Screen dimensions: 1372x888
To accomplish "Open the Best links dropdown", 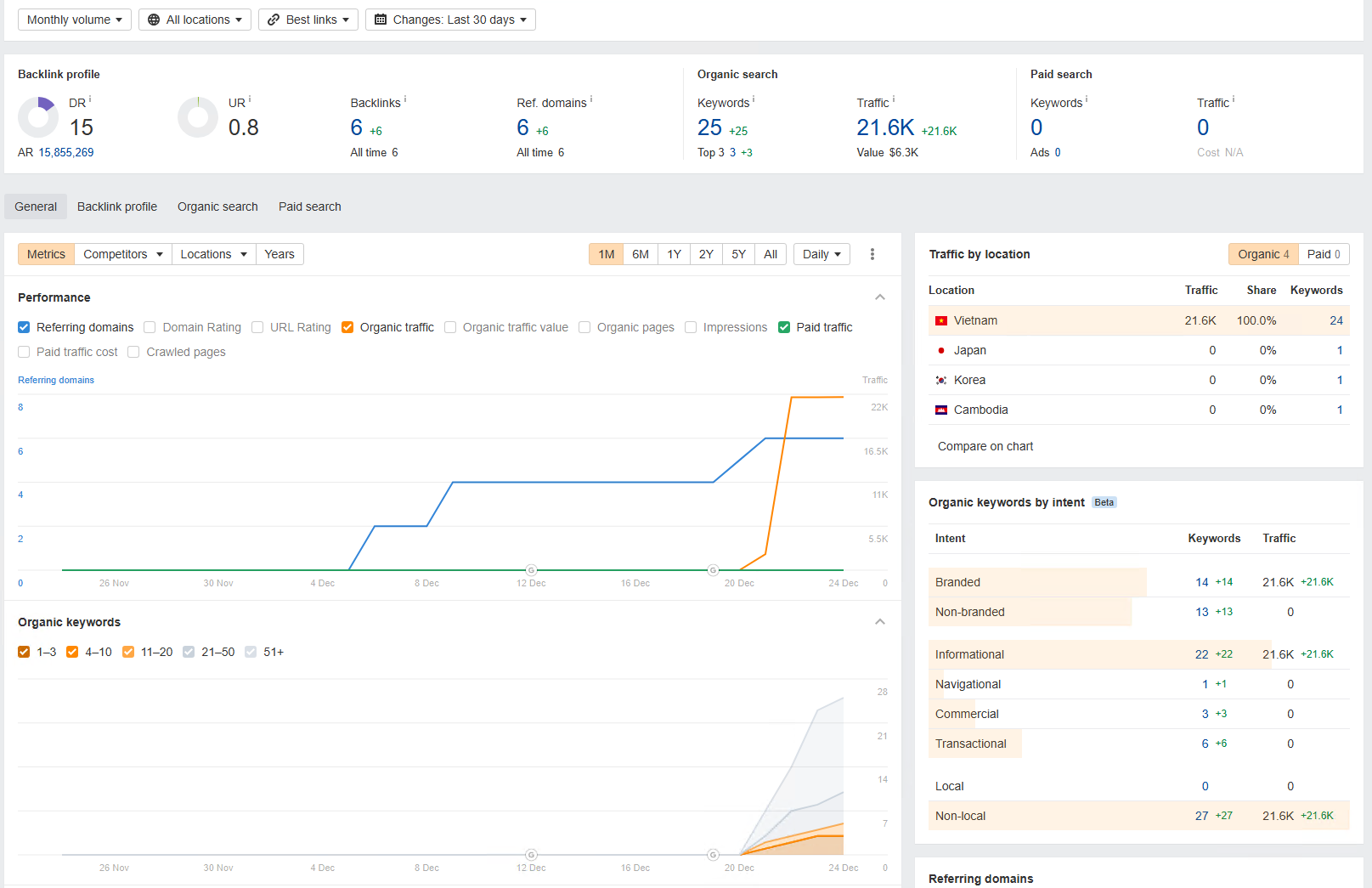I will tap(308, 20).
